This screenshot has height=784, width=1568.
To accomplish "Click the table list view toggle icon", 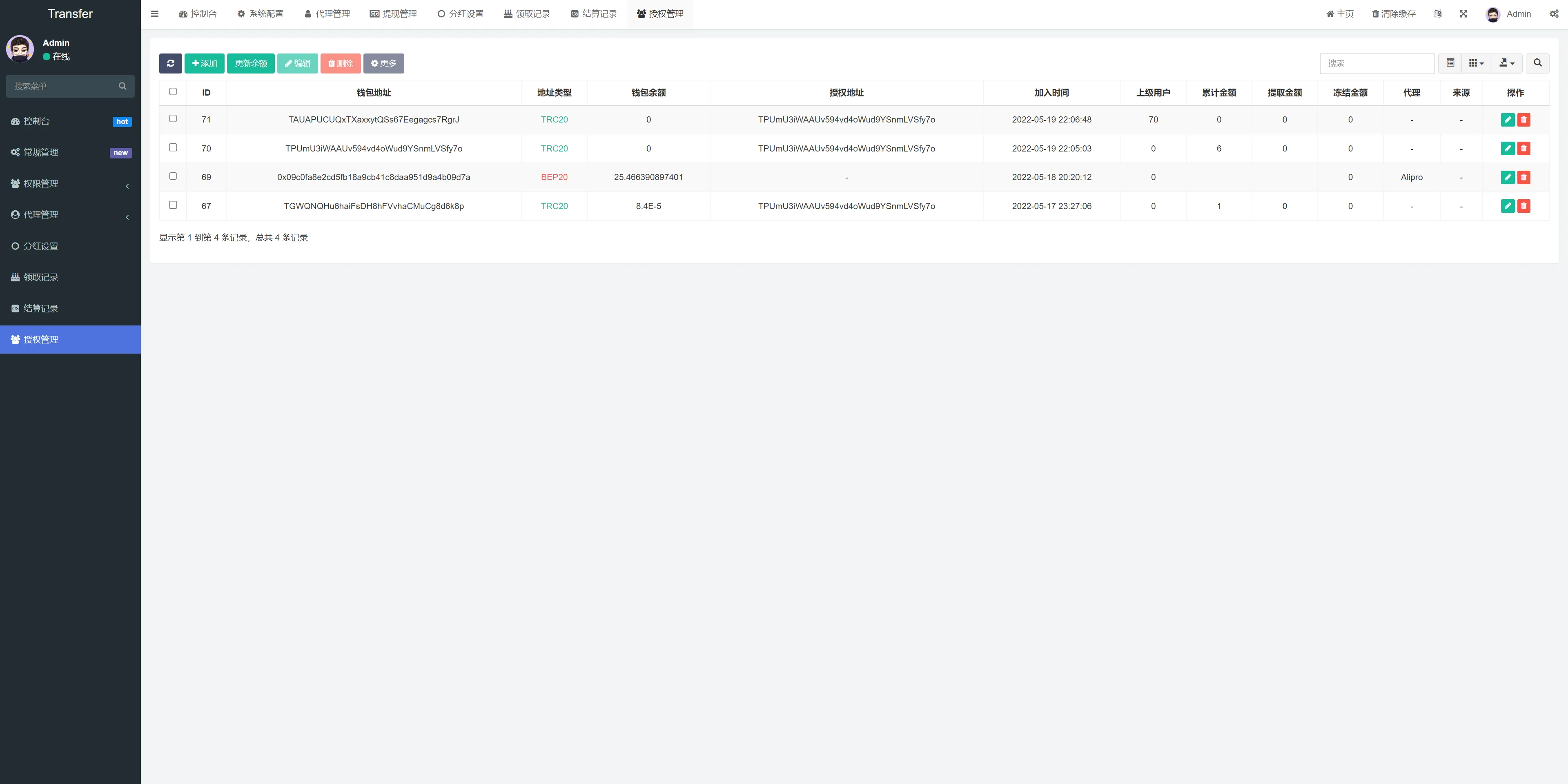I will click(x=1450, y=63).
